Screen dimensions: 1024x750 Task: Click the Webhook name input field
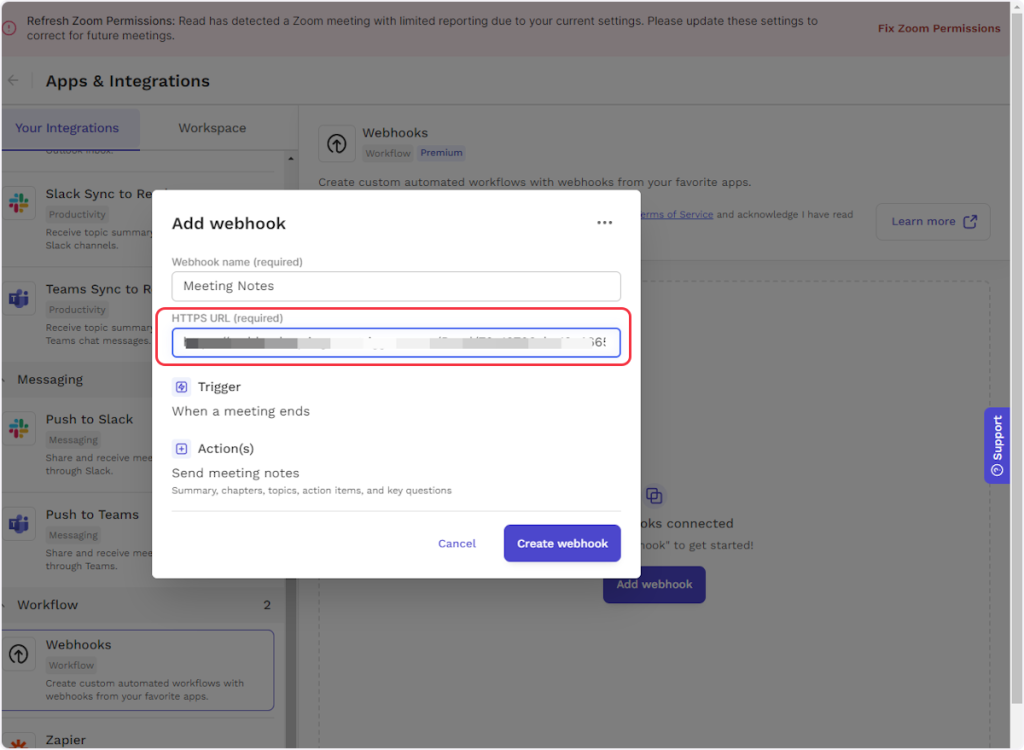pyautogui.click(x=396, y=286)
